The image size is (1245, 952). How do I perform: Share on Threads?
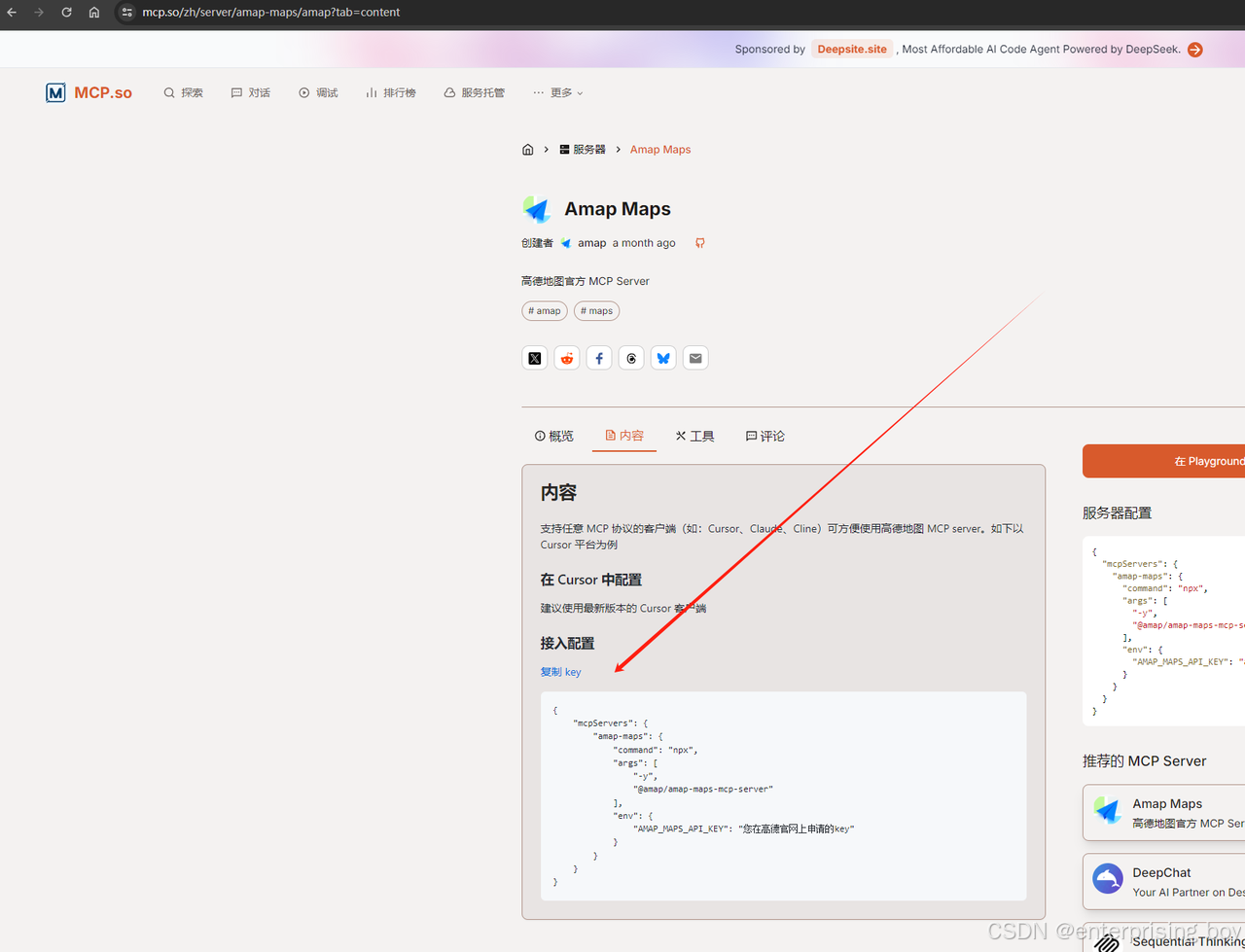tap(631, 358)
